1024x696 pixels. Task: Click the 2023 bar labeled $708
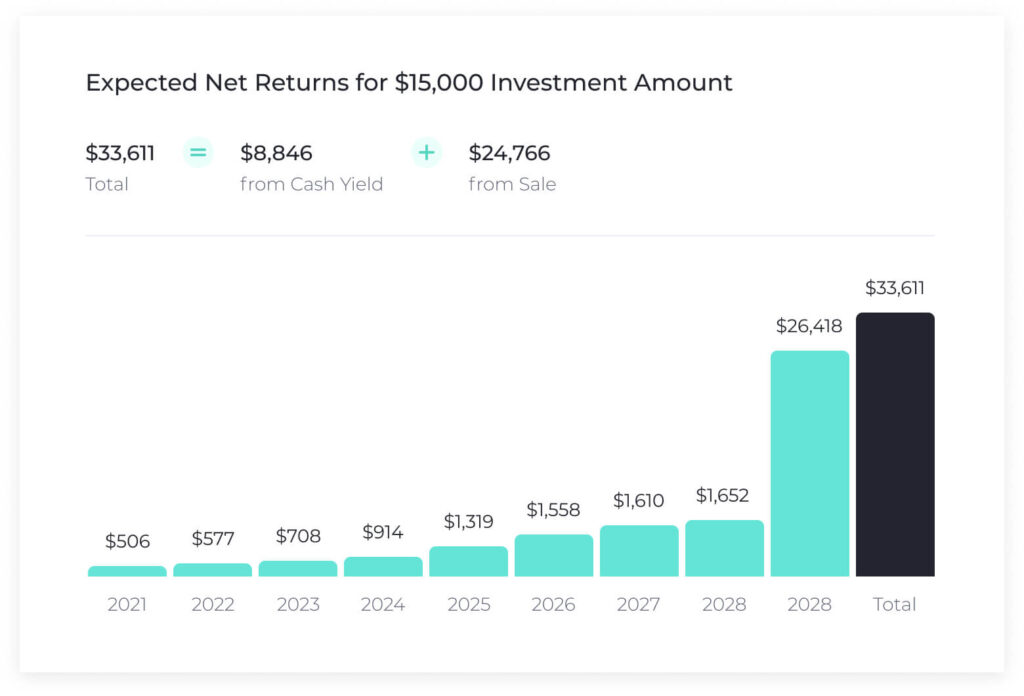[298, 568]
